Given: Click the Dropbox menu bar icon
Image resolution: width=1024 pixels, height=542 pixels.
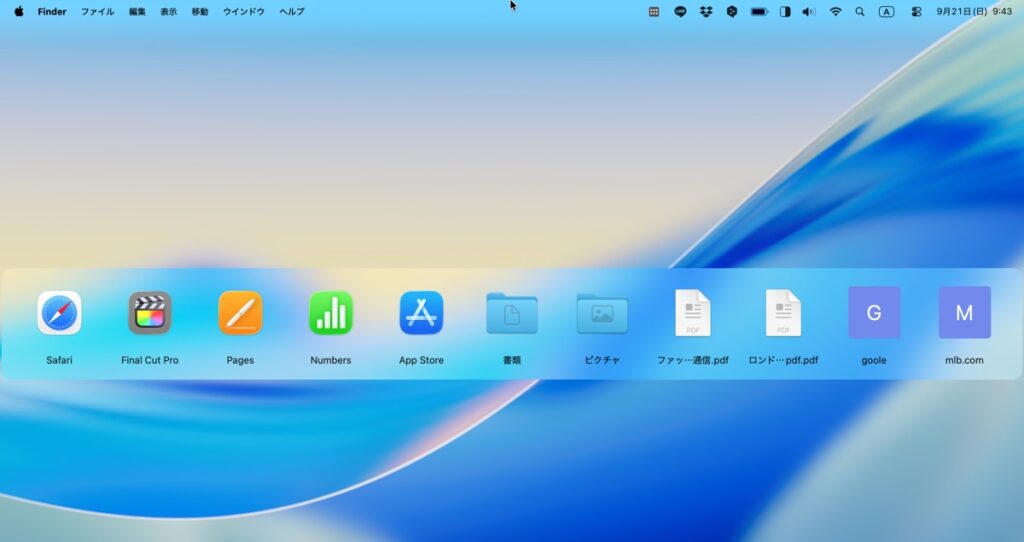Looking at the screenshot, I should tap(706, 12).
